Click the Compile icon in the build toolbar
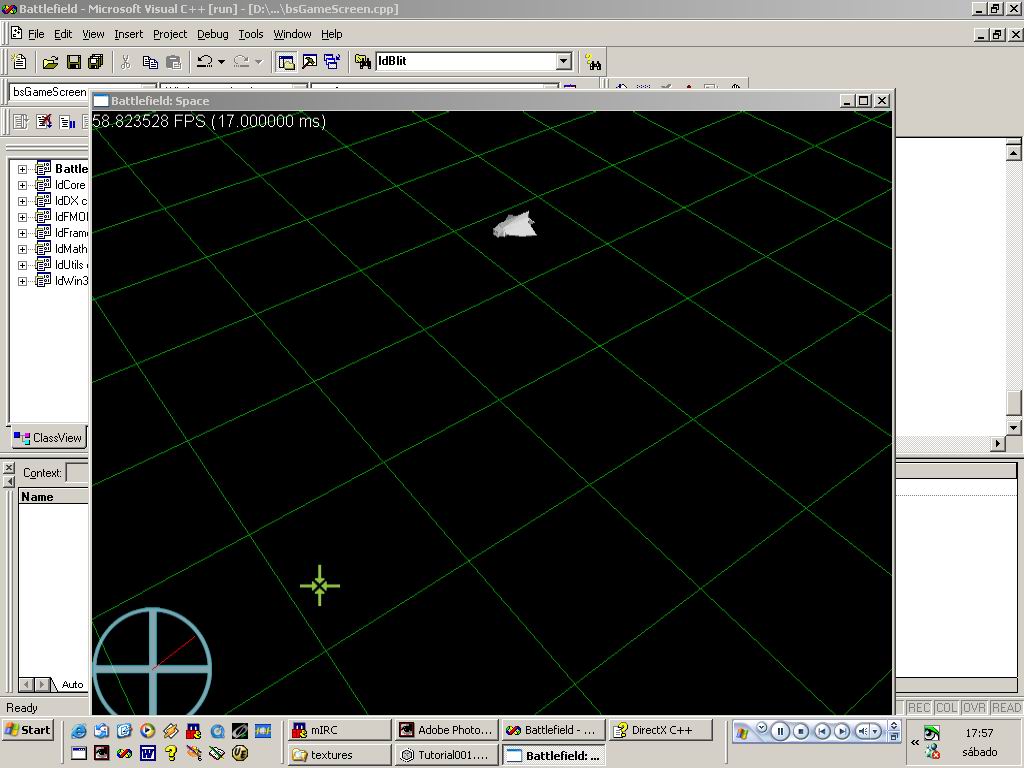The width and height of the screenshot is (1024, 768). (x=21, y=121)
